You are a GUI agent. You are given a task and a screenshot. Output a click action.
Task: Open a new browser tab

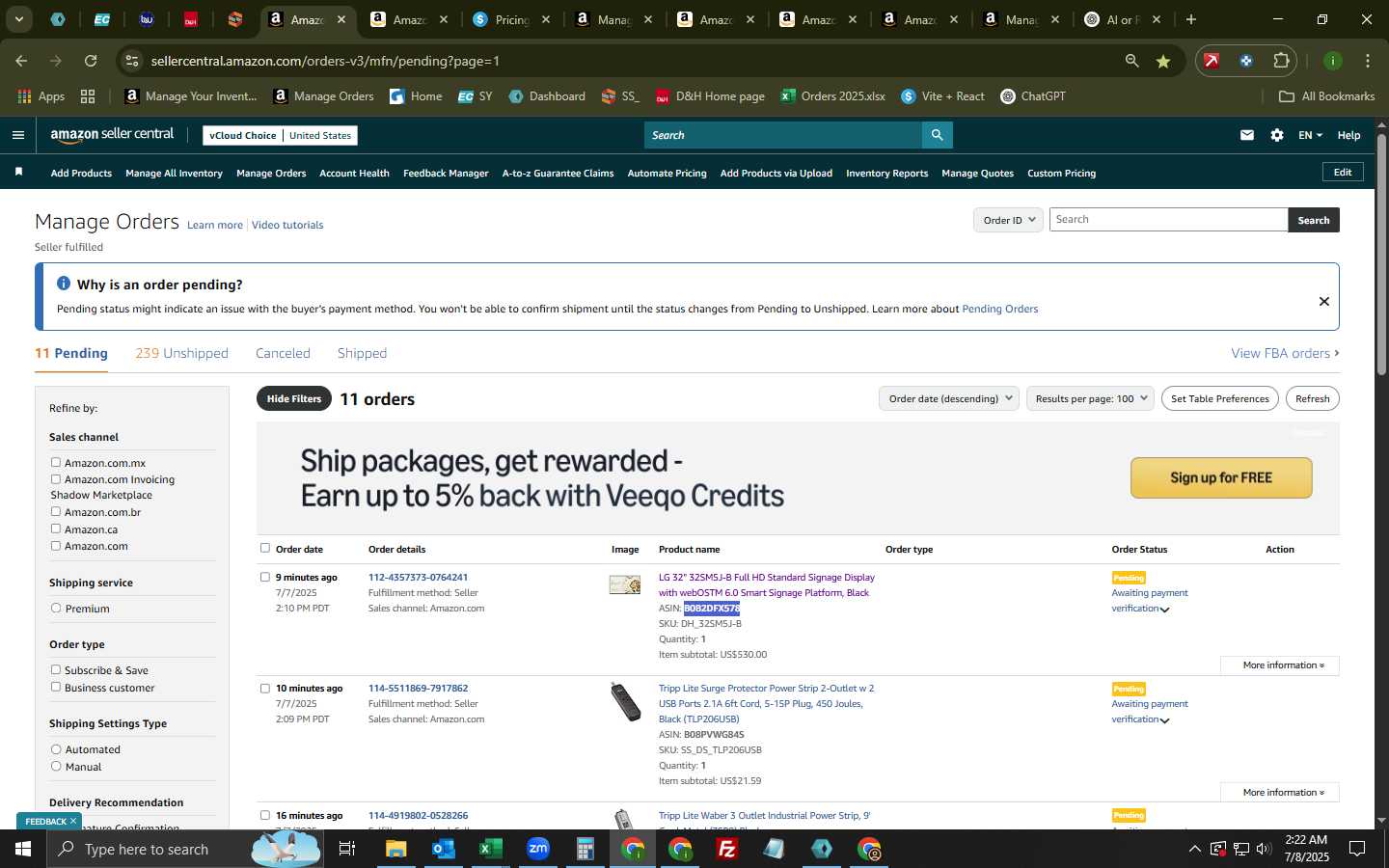pyautogui.click(x=1191, y=19)
